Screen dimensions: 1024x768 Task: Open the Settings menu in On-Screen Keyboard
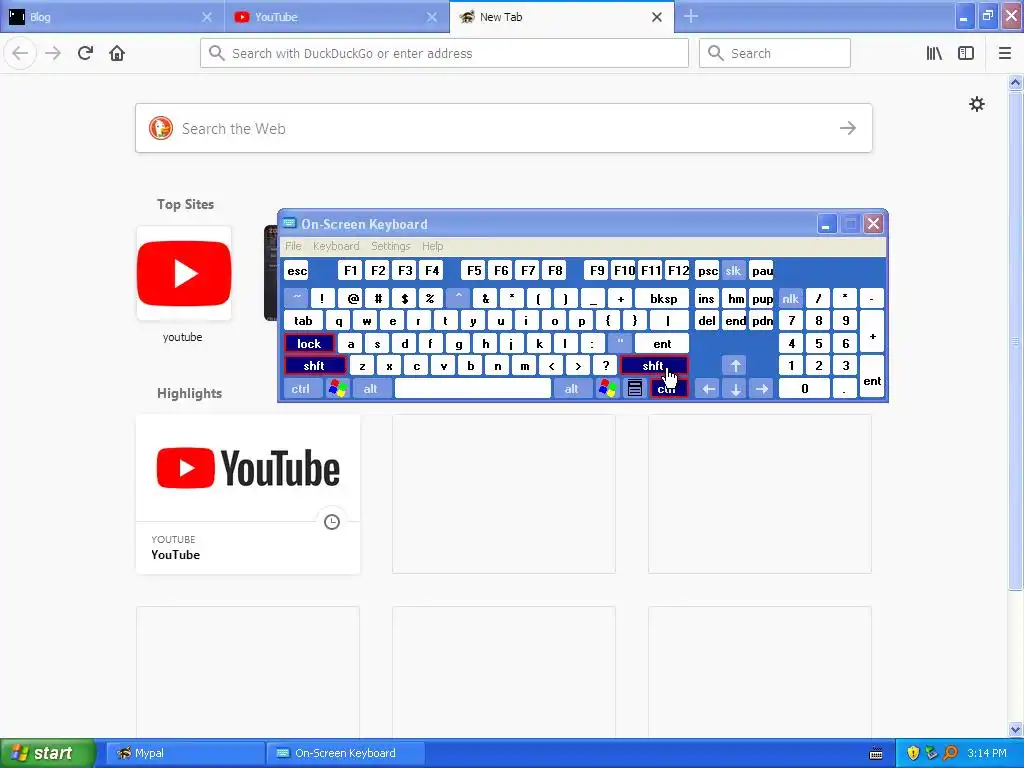(x=391, y=246)
